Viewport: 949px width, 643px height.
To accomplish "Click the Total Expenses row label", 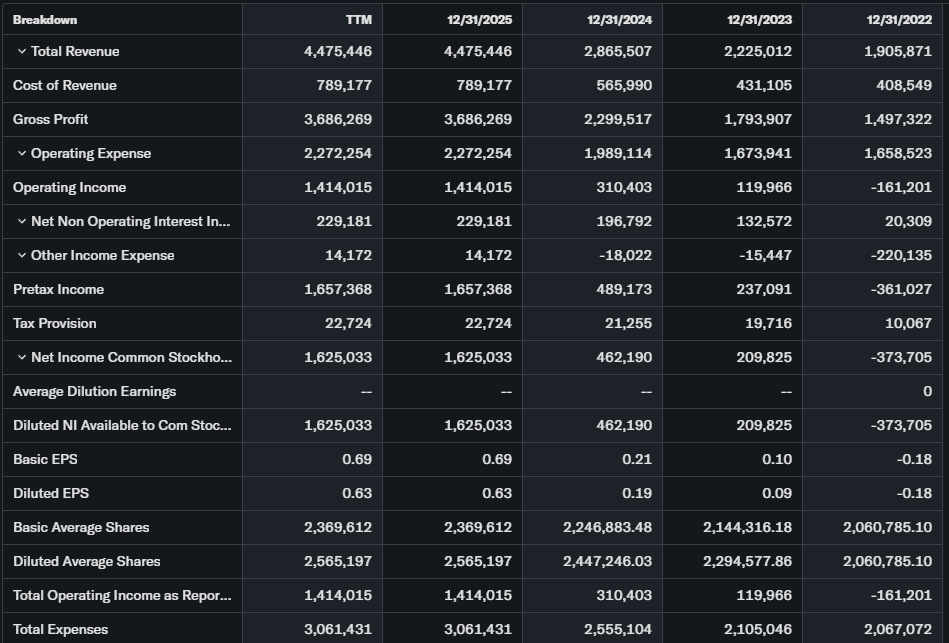I will pyautogui.click(x=60, y=629).
